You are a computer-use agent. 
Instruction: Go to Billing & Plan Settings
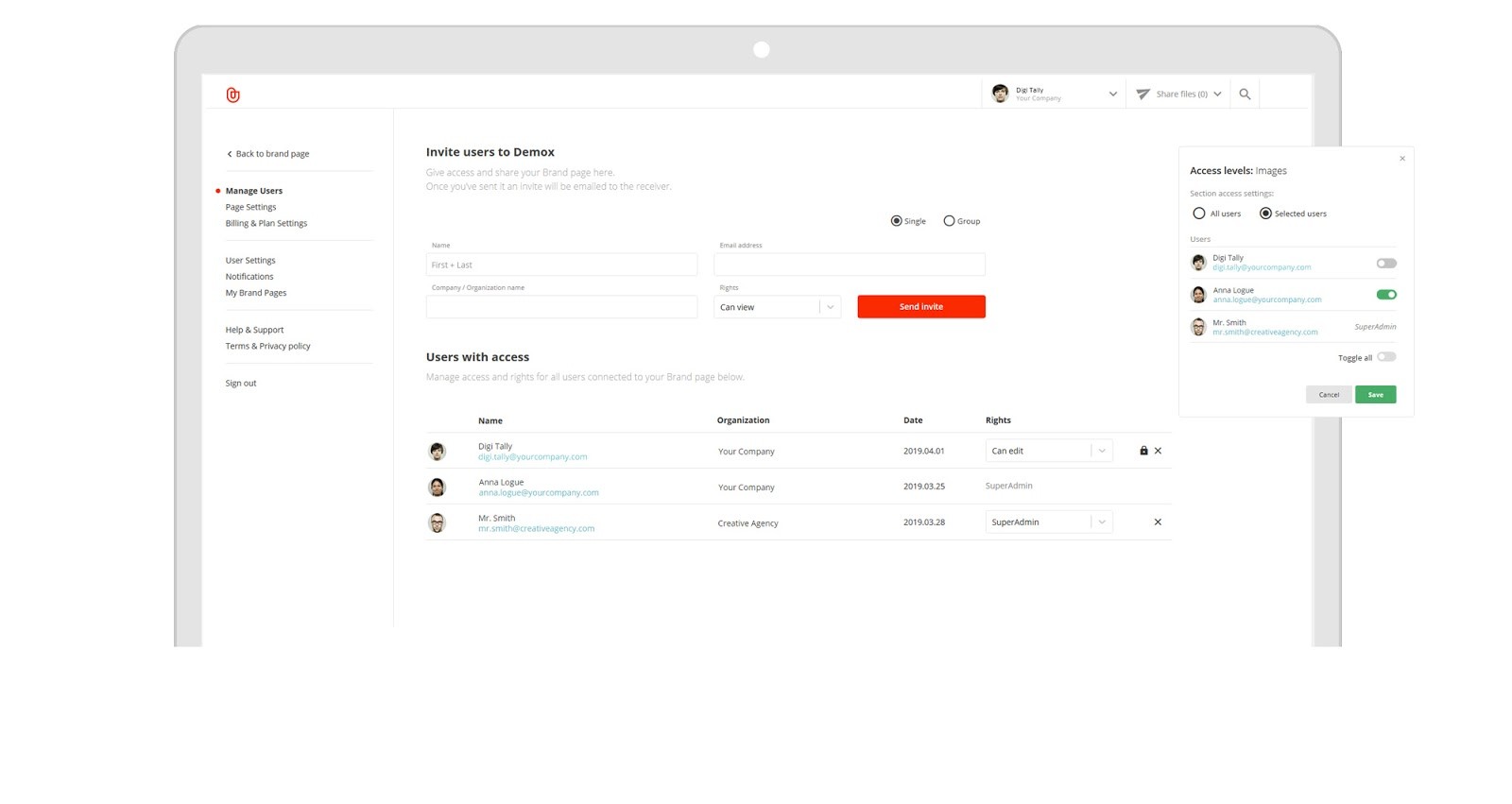[266, 224]
